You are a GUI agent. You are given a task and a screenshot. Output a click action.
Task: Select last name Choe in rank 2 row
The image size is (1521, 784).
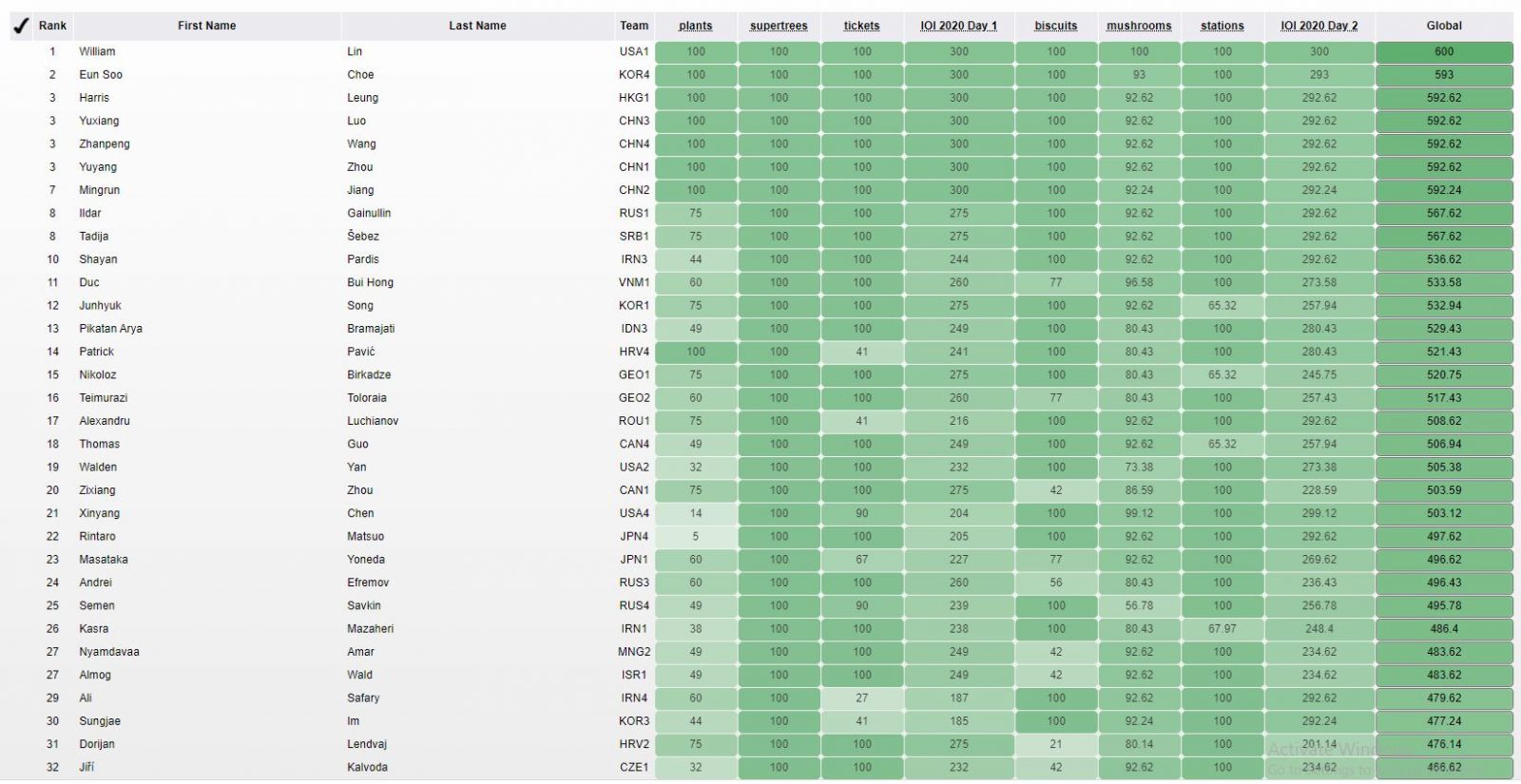[x=360, y=75]
